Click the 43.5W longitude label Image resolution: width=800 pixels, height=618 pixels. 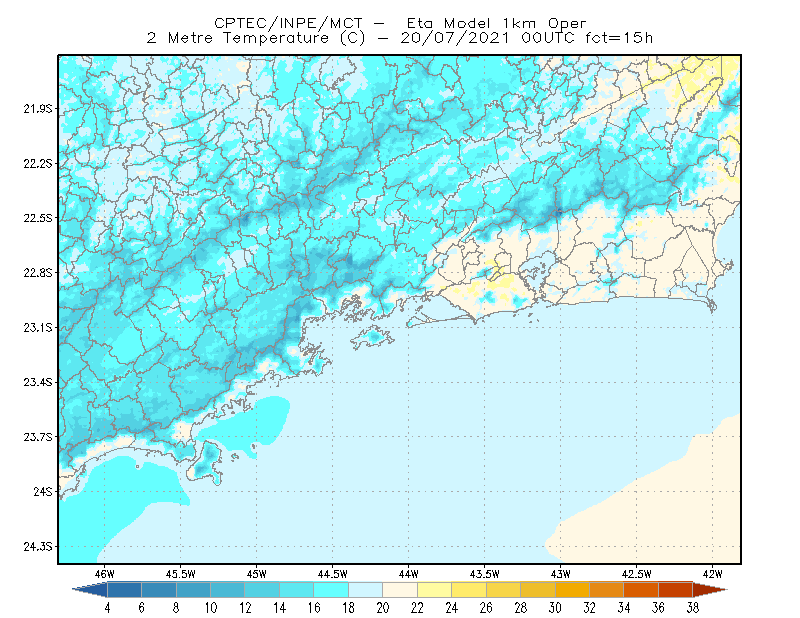(x=485, y=574)
